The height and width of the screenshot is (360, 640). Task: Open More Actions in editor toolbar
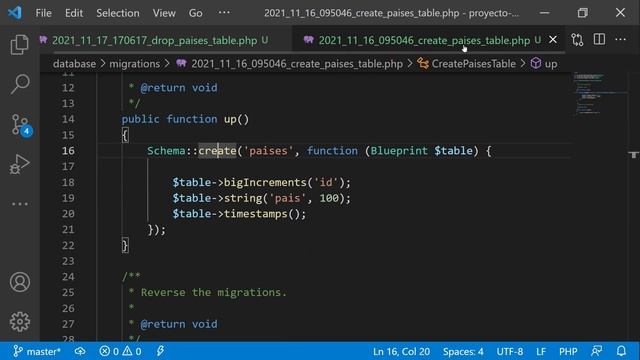pos(620,40)
